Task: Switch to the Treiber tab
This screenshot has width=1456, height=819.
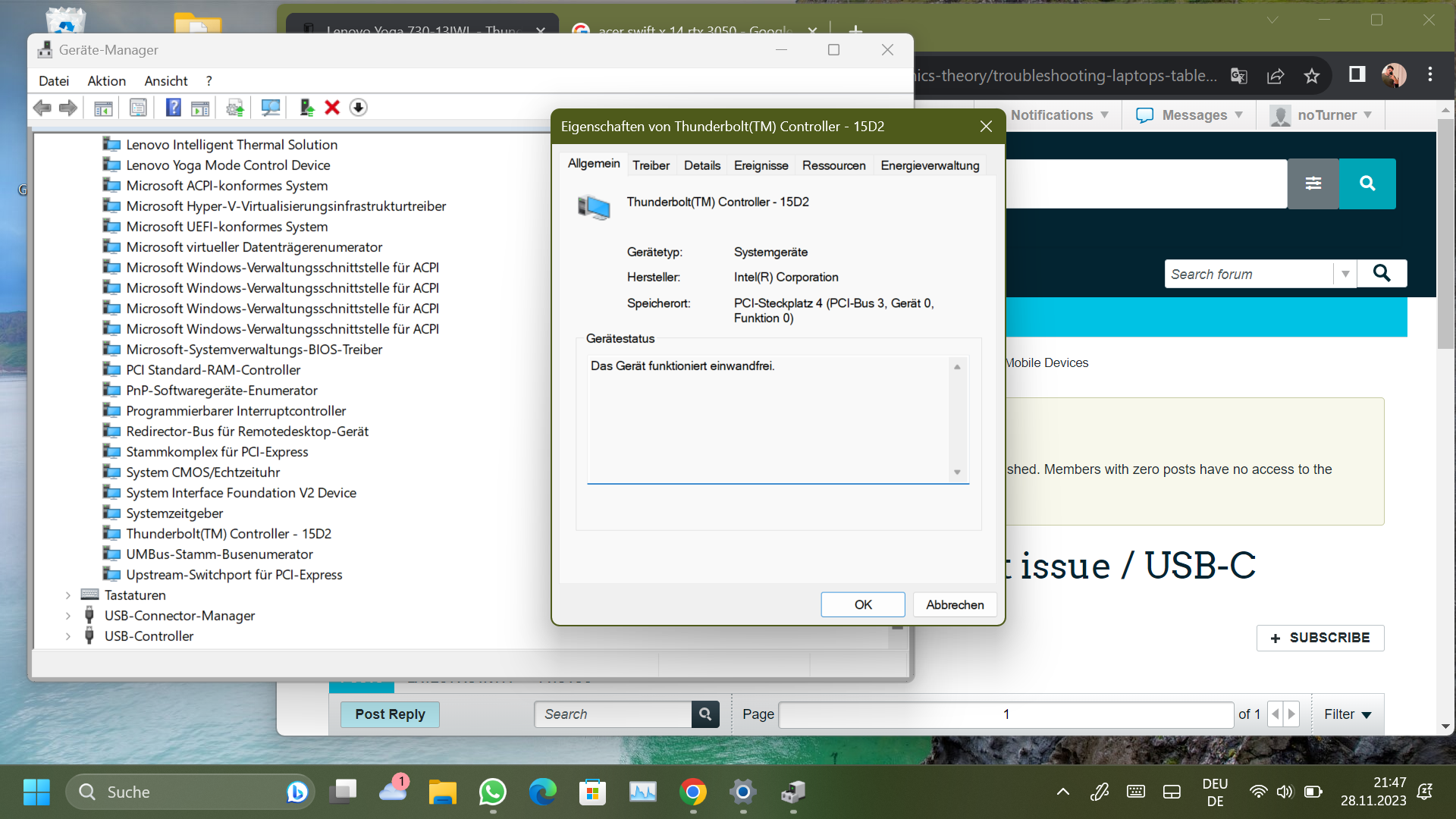Action: [651, 165]
